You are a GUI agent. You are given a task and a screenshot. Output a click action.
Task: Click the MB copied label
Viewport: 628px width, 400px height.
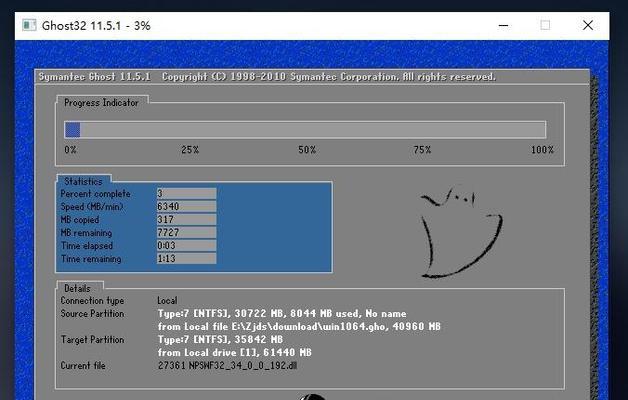(80, 220)
